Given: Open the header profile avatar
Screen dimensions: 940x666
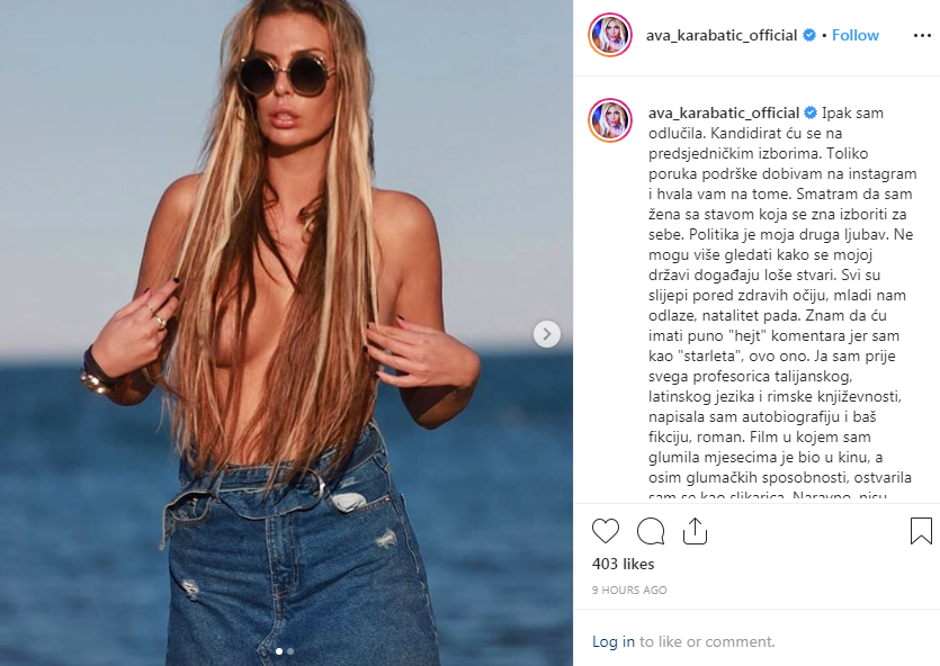Looking at the screenshot, I should [x=610, y=35].
